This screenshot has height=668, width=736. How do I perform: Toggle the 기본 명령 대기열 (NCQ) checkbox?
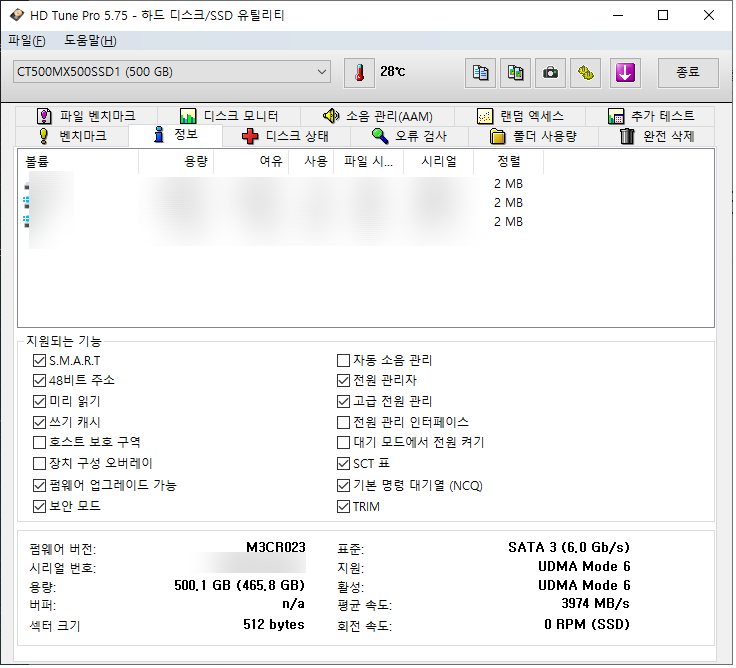[344, 485]
